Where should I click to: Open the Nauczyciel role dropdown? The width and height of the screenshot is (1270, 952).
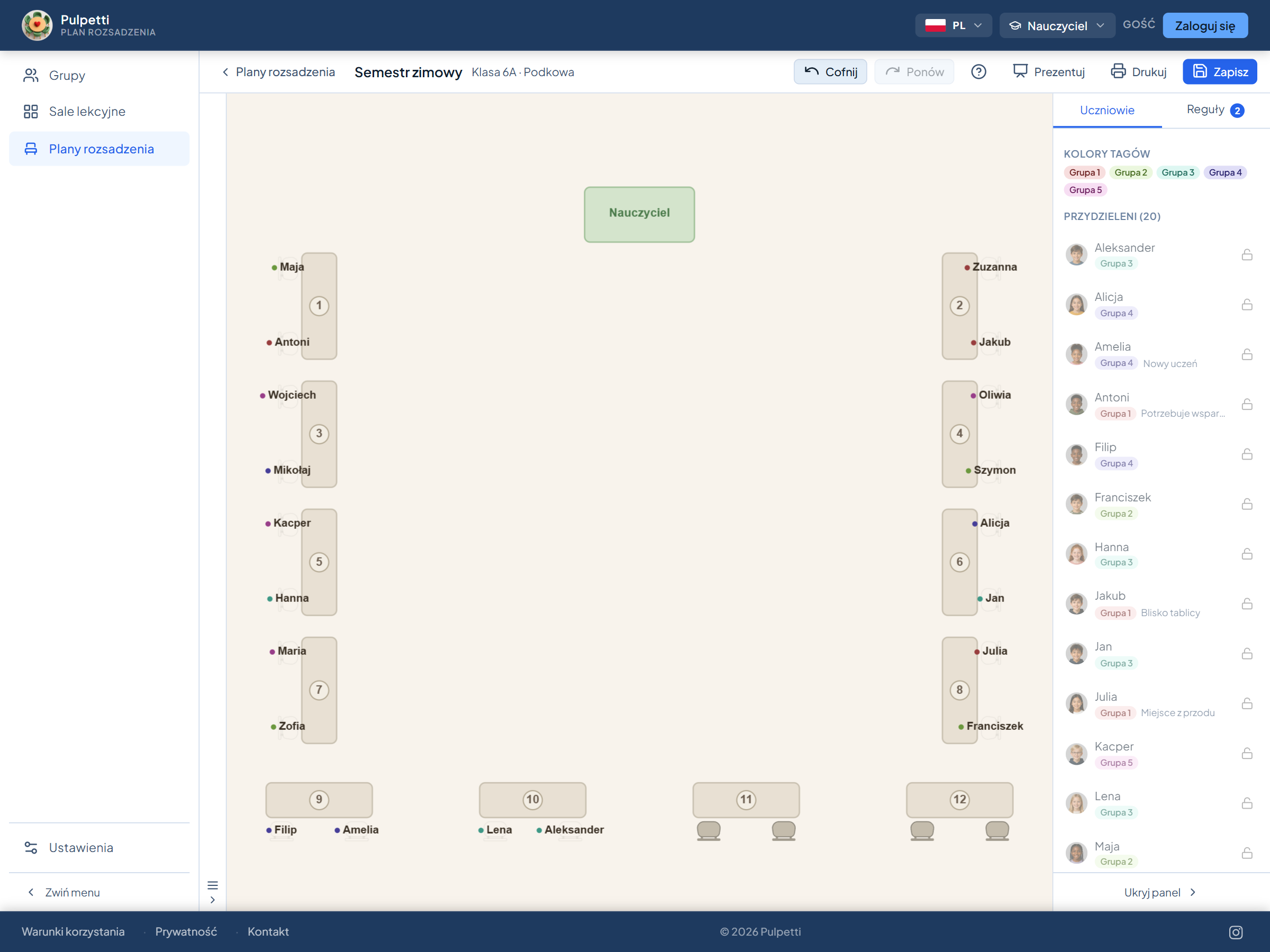[1057, 25]
